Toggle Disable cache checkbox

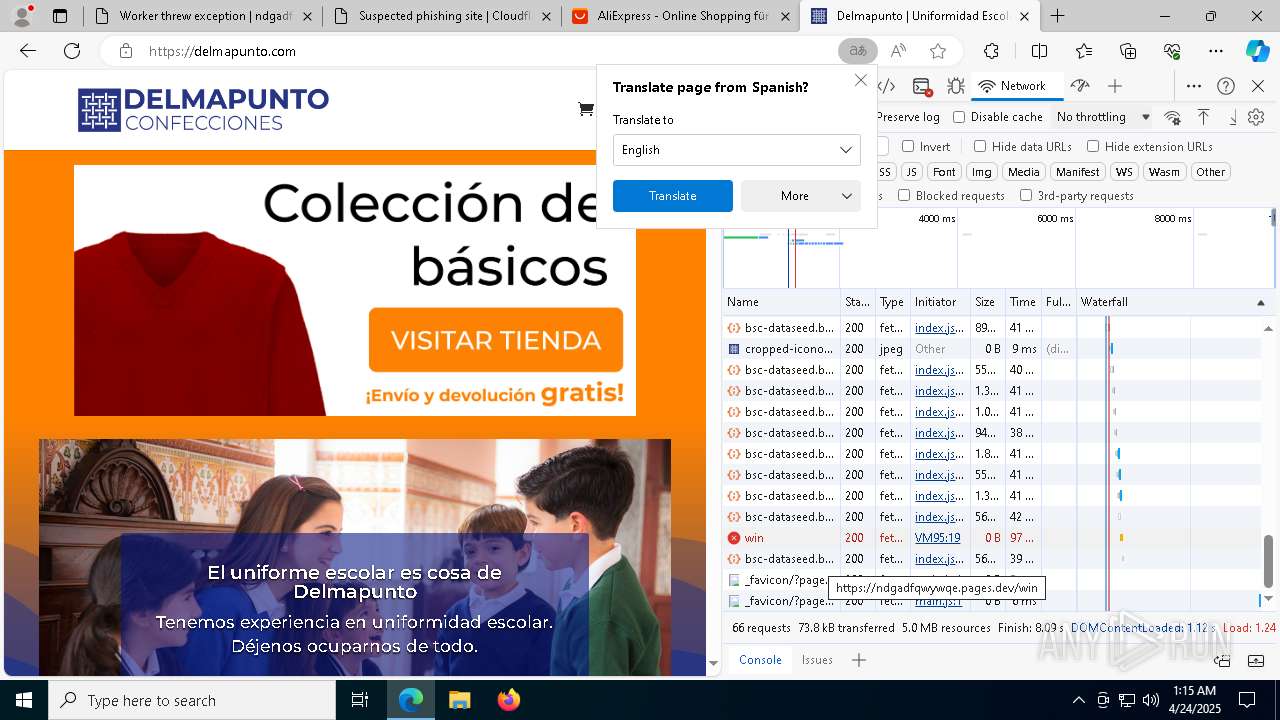(x=959, y=117)
